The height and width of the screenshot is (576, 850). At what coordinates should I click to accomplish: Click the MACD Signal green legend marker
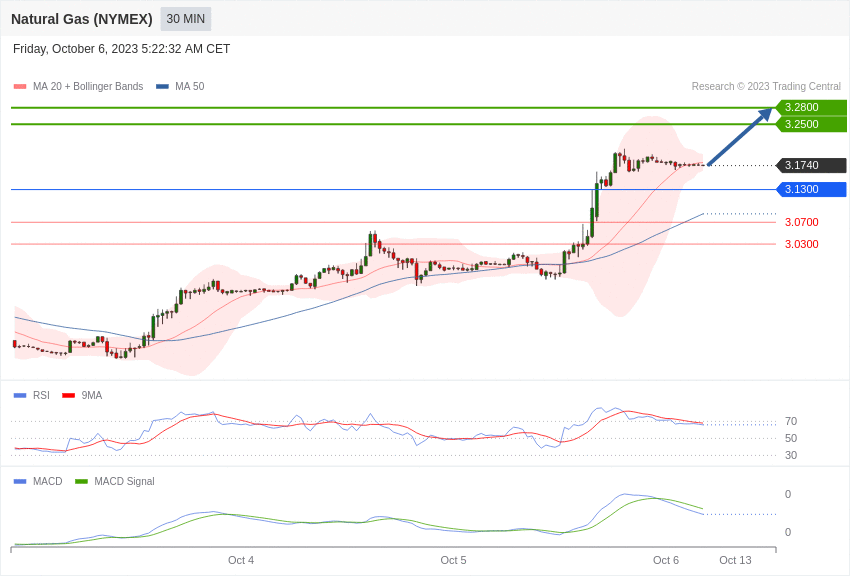81,482
